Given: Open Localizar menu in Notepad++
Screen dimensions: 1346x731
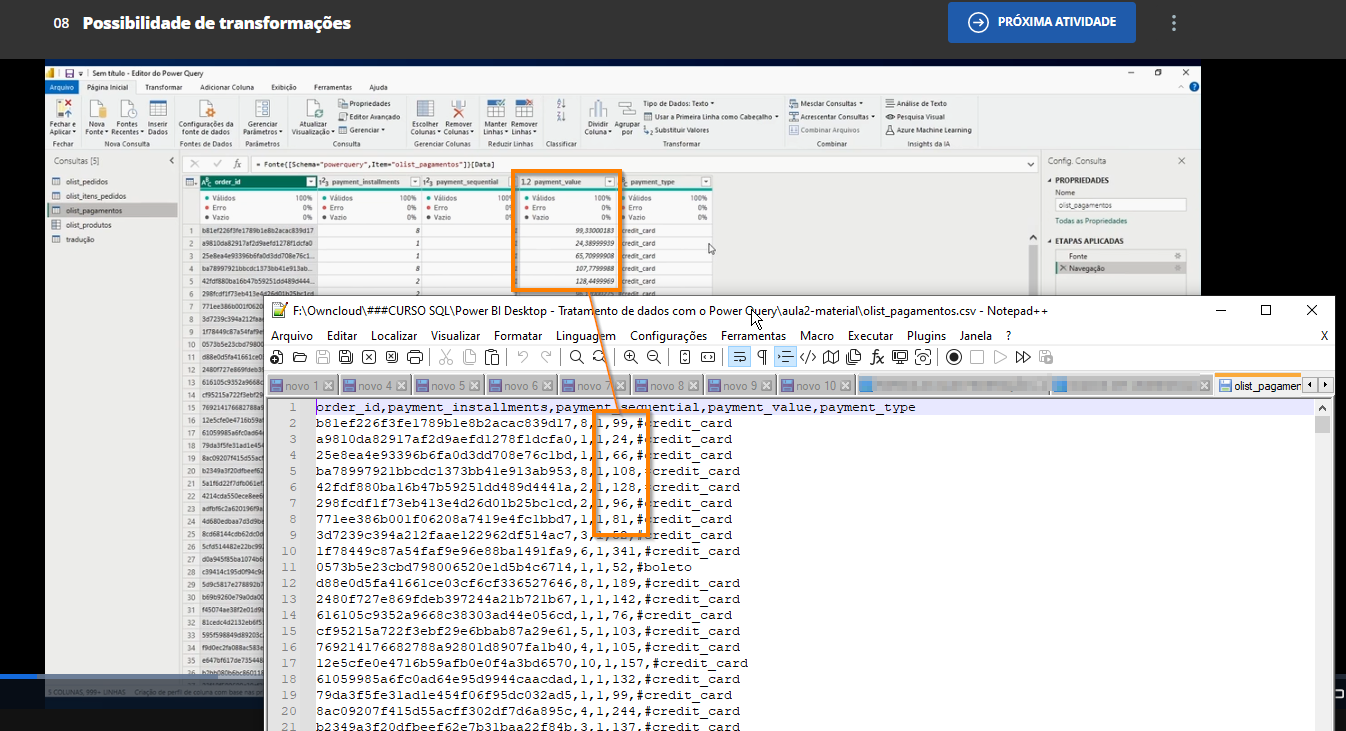Looking at the screenshot, I should (394, 336).
